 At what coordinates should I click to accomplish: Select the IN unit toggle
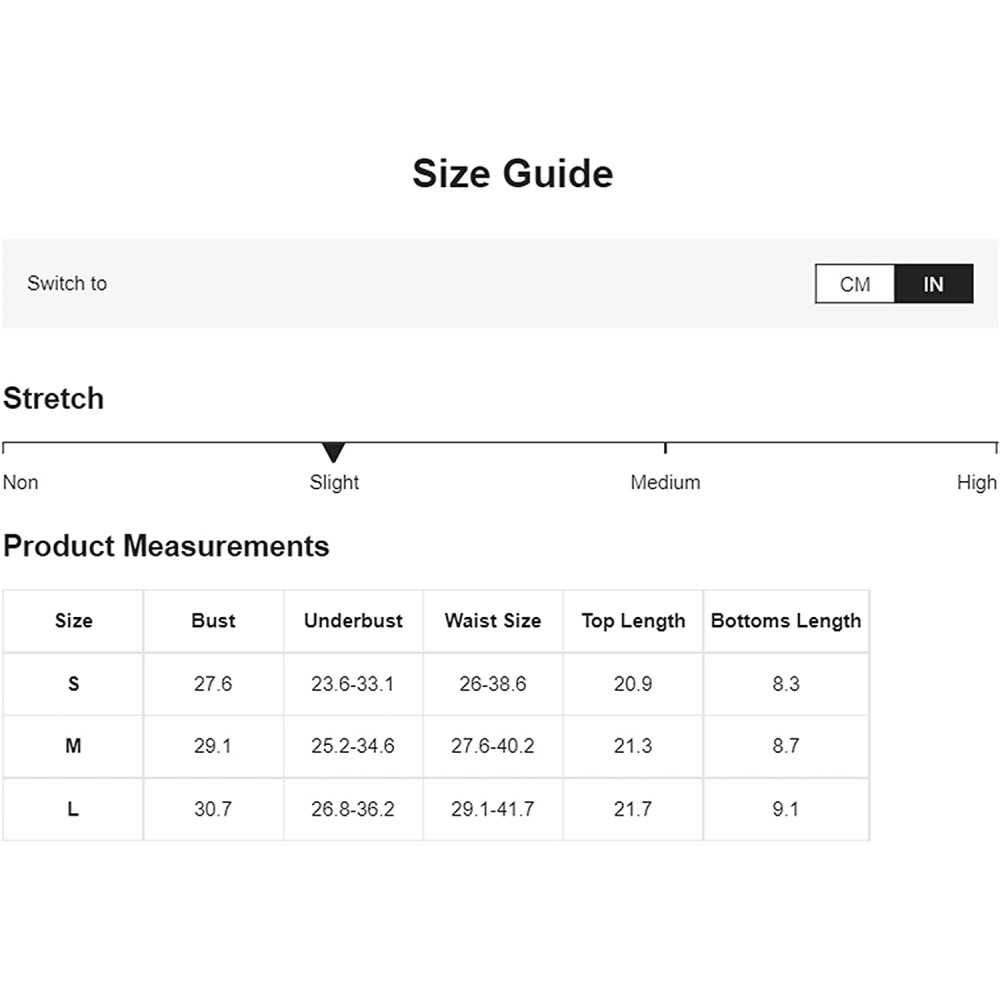[934, 284]
